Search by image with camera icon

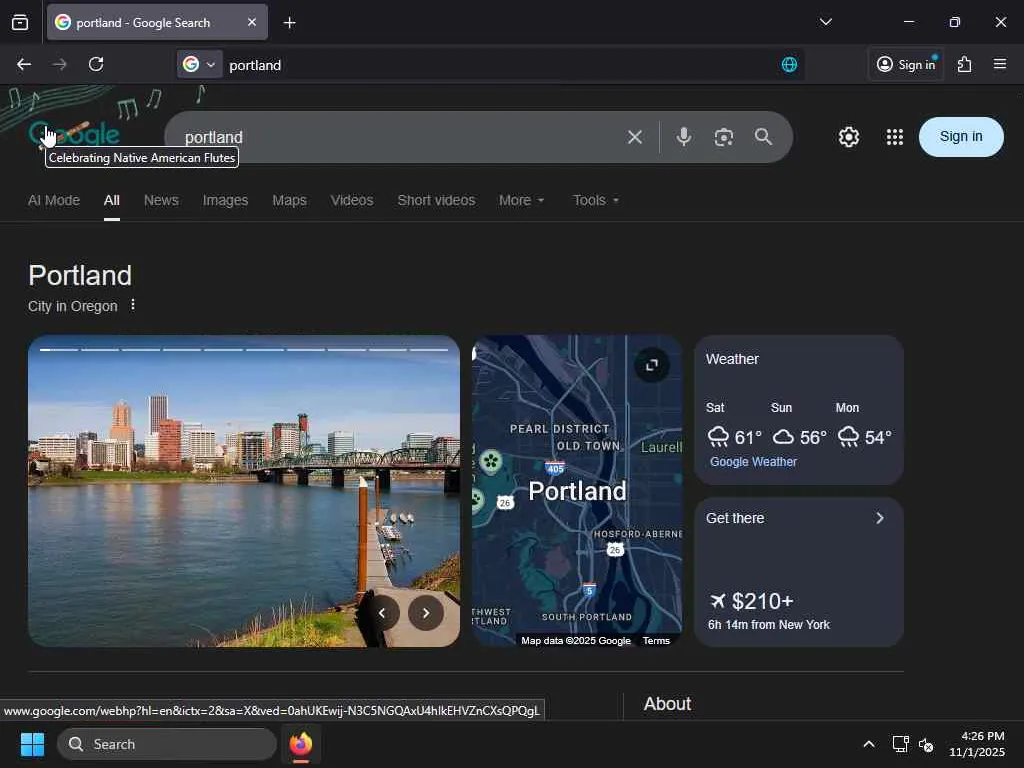(724, 137)
